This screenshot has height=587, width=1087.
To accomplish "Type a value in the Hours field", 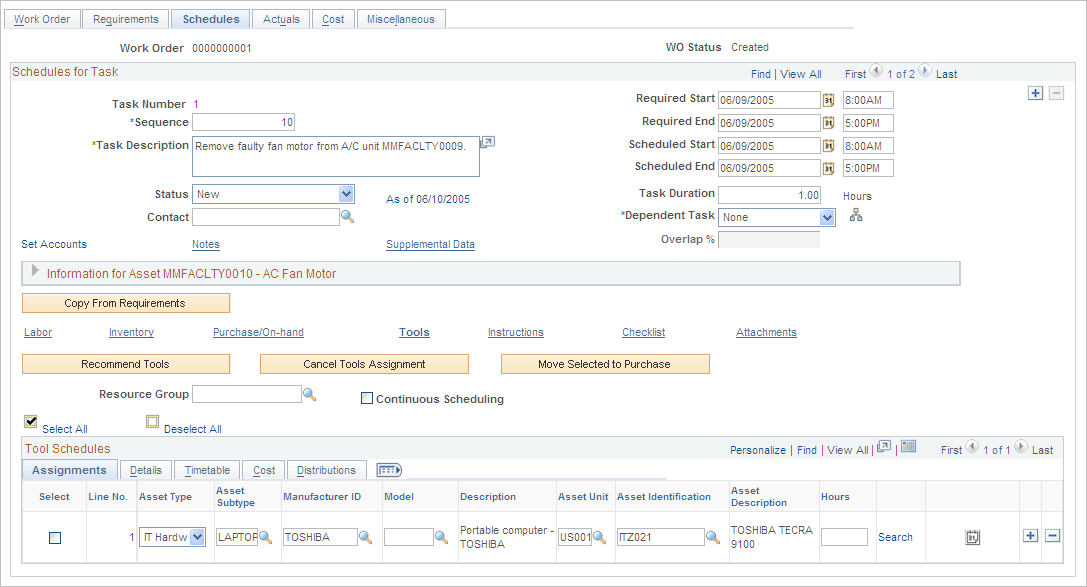I will click(x=844, y=537).
